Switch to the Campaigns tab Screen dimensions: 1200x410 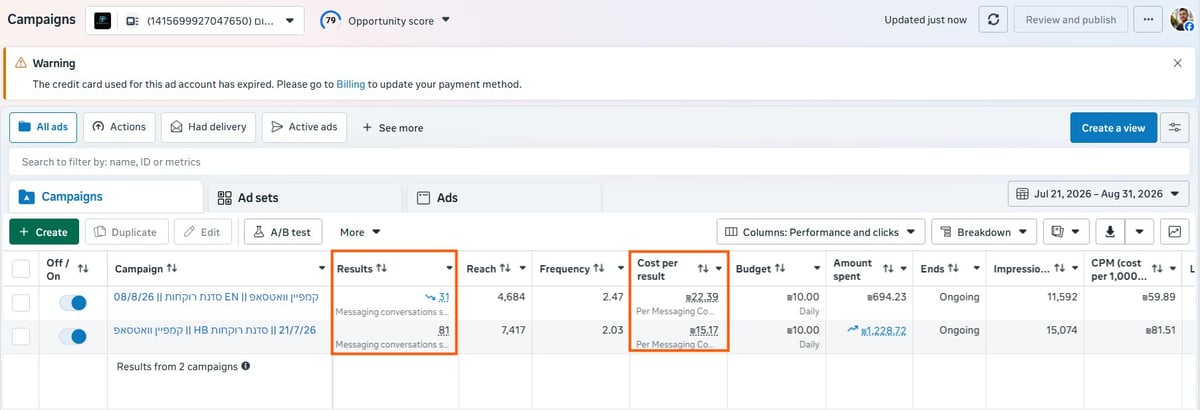(x=106, y=197)
